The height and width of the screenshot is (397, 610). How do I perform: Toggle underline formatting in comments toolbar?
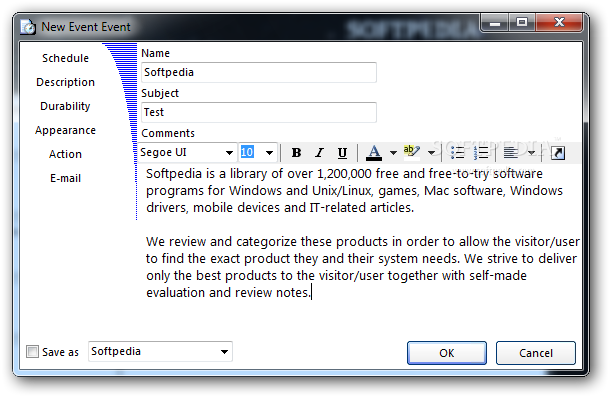point(342,153)
